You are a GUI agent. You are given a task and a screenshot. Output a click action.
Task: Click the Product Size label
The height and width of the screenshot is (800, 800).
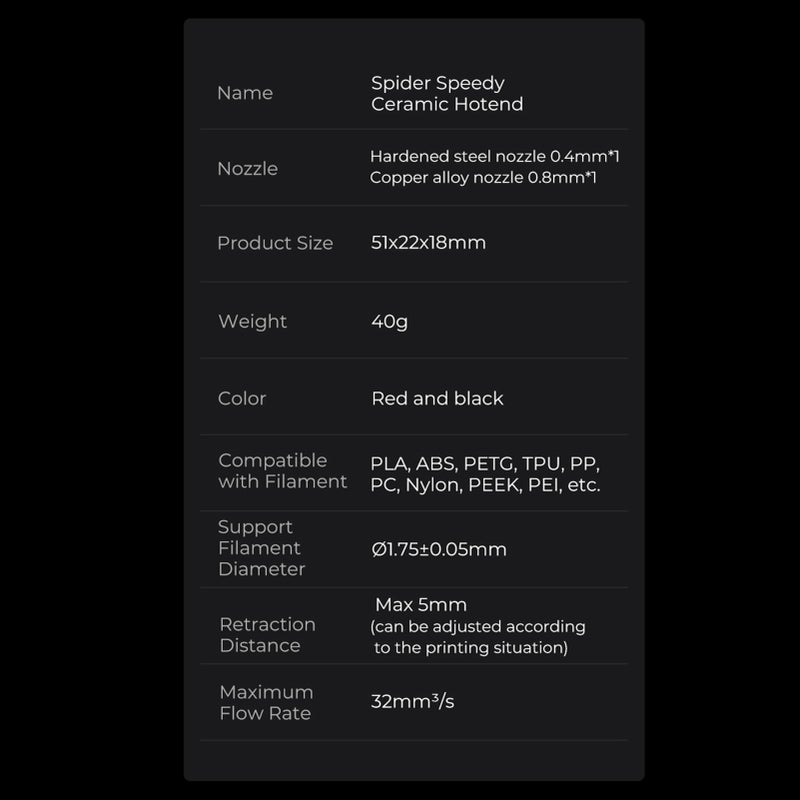(x=275, y=243)
